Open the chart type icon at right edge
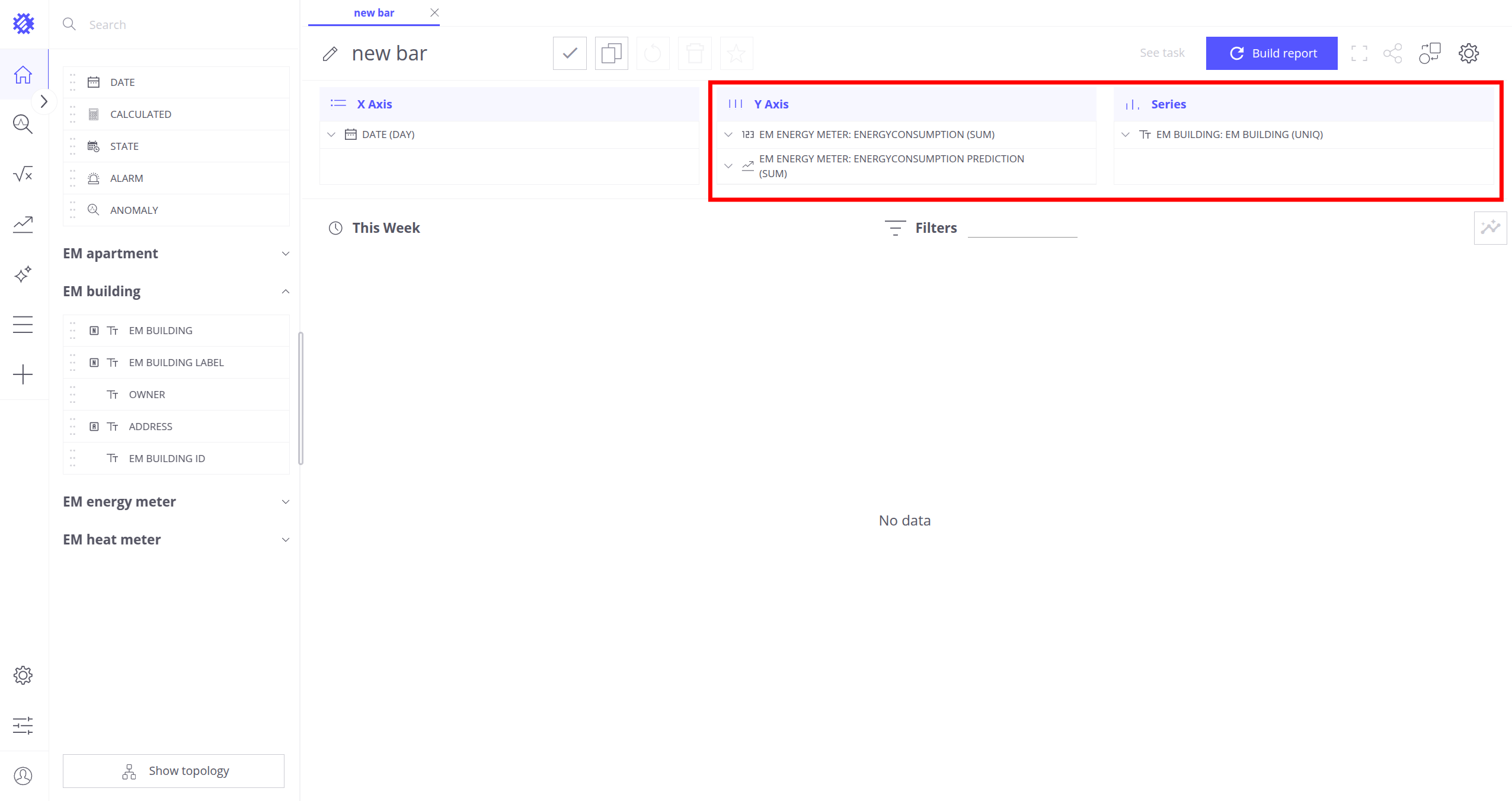The height and width of the screenshot is (801, 1512). coord(1490,228)
